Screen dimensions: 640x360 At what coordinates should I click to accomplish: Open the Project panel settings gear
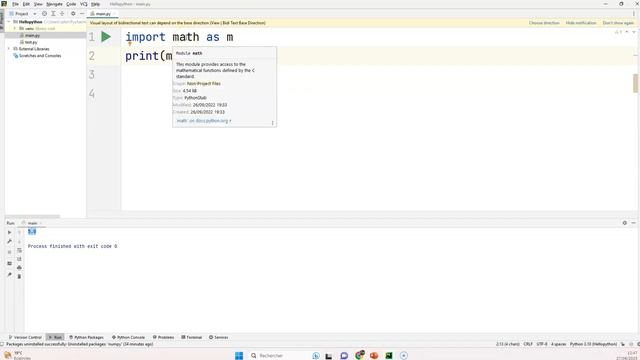coord(73,13)
